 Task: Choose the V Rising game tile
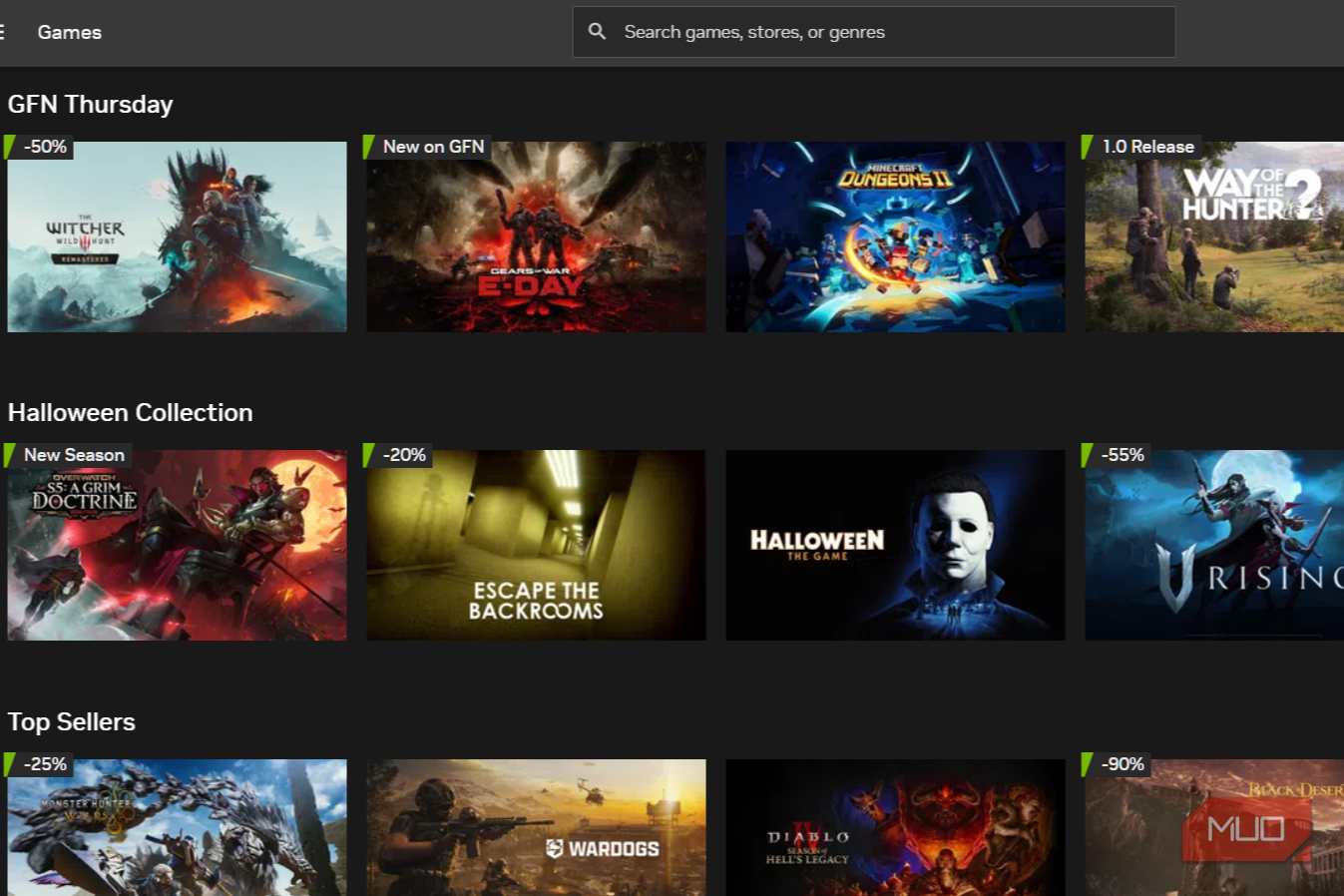click(1214, 545)
